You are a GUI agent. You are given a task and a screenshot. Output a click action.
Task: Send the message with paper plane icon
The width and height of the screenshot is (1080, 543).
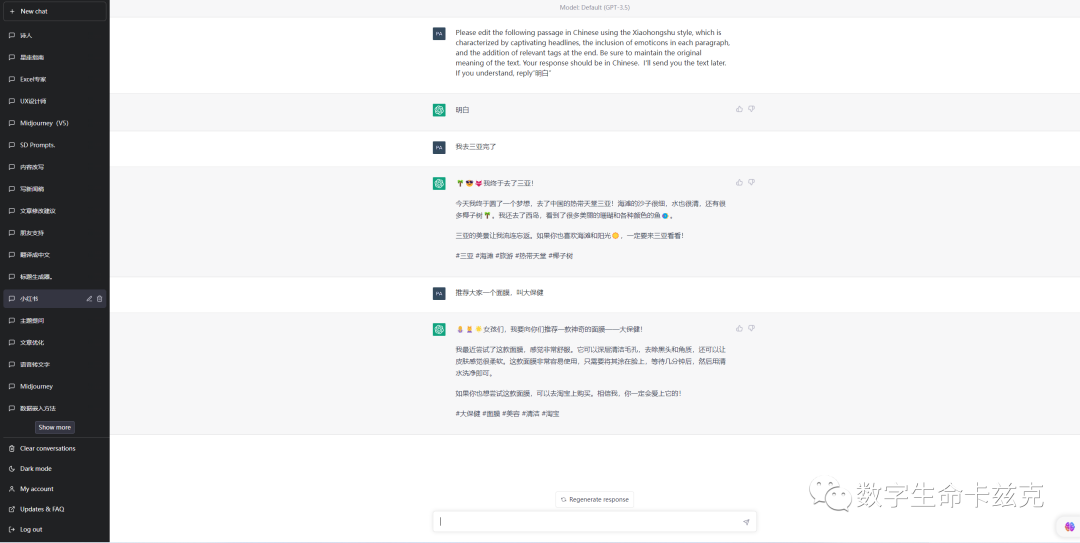pyautogui.click(x=746, y=522)
